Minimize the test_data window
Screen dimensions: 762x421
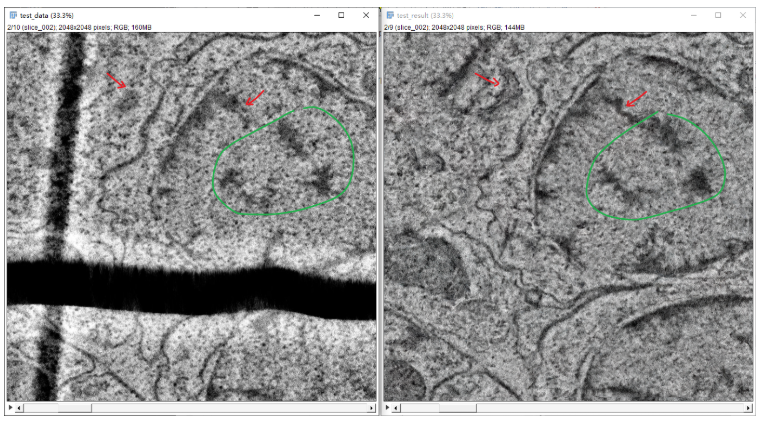coord(317,16)
